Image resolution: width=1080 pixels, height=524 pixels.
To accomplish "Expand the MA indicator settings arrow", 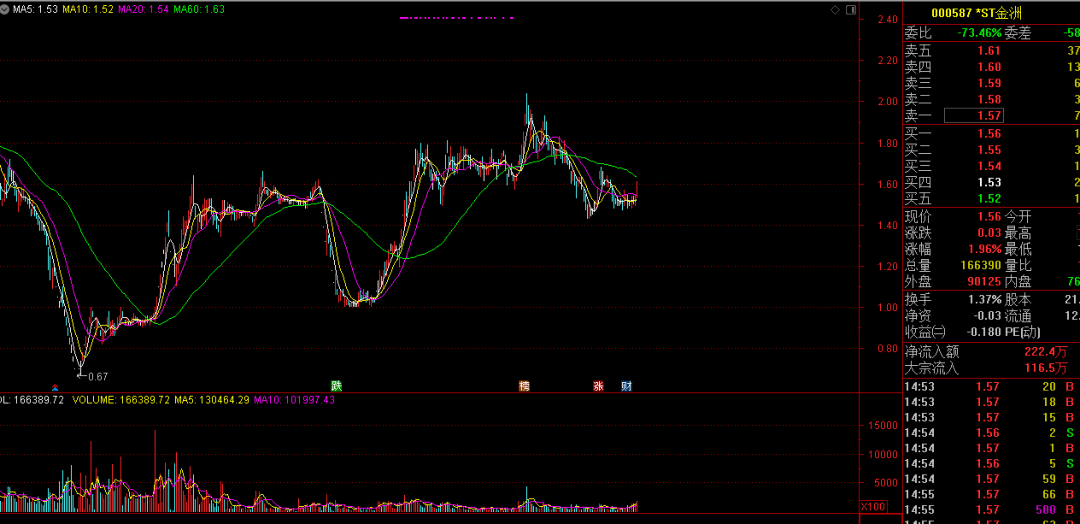I will 5,9.
